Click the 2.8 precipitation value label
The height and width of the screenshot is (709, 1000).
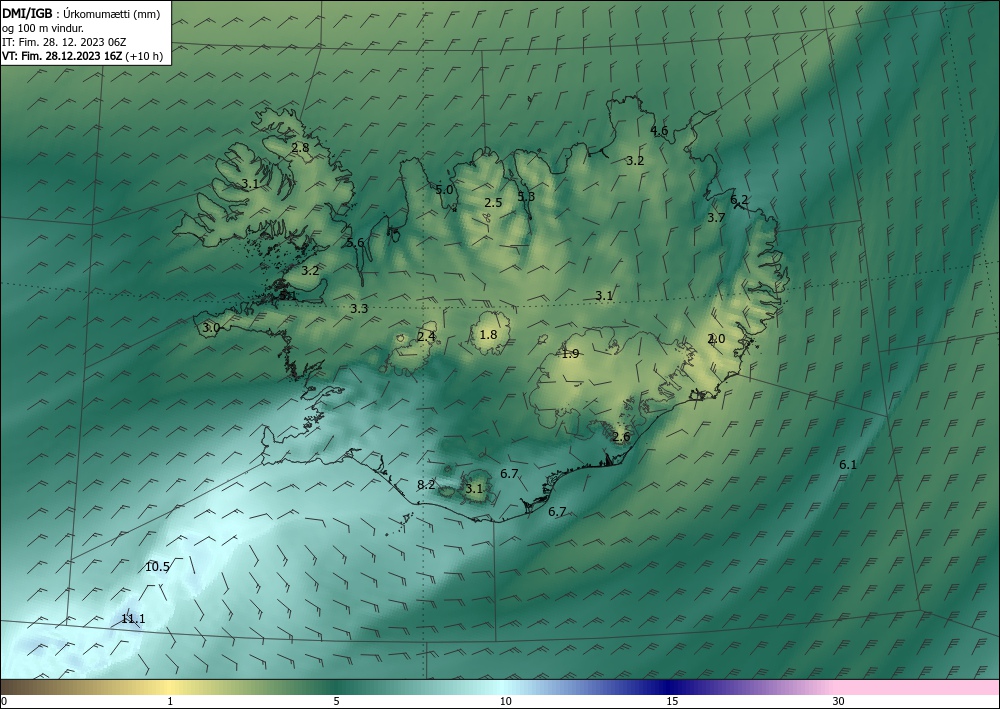click(300, 148)
